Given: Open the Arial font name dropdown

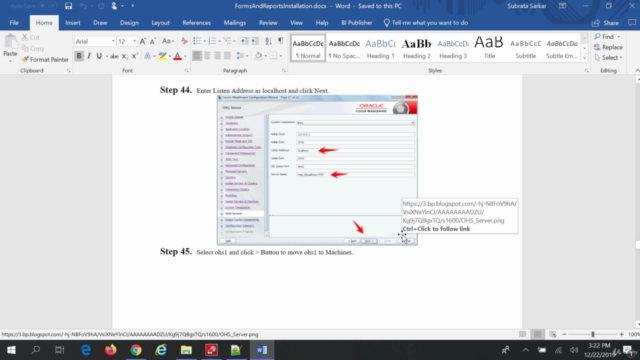Looking at the screenshot, I should [x=113, y=41].
